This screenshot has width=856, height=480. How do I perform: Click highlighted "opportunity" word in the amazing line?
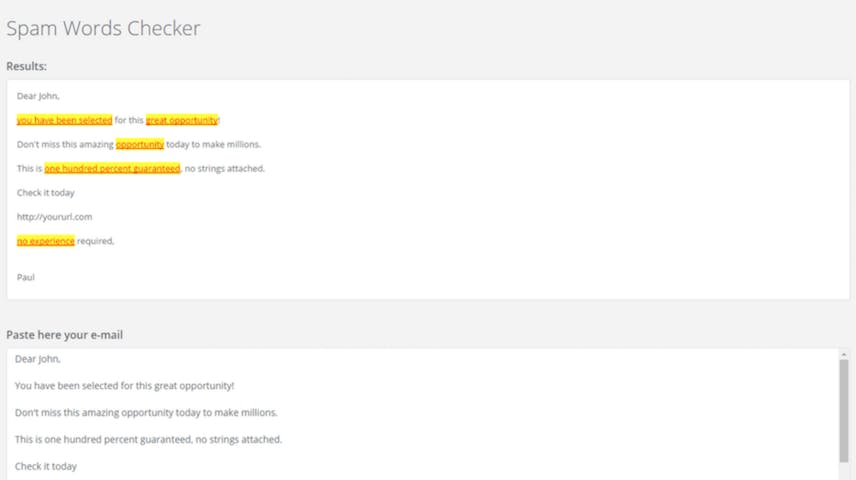click(140, 144)
